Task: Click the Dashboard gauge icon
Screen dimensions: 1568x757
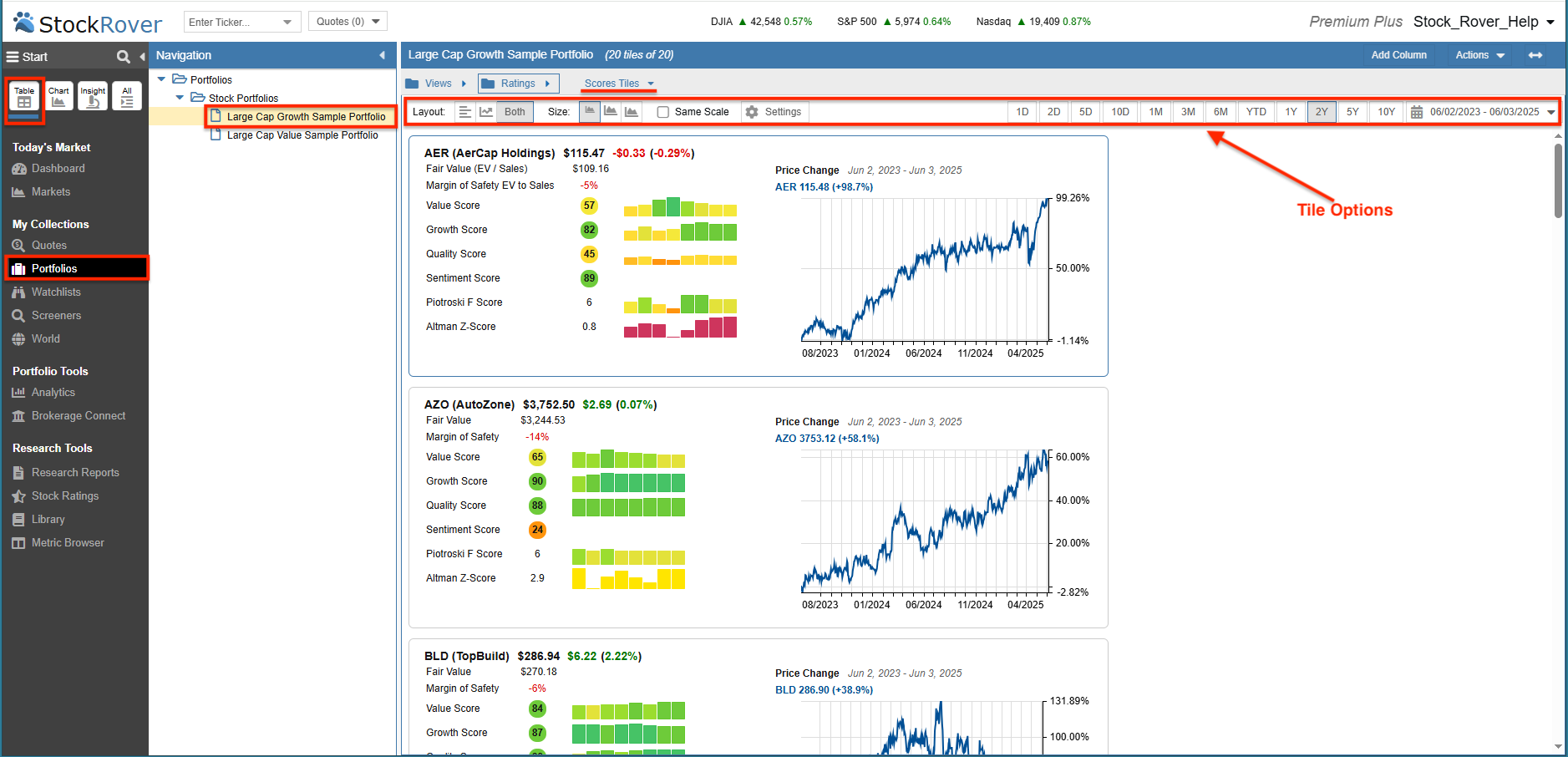Action: (18, 169)
